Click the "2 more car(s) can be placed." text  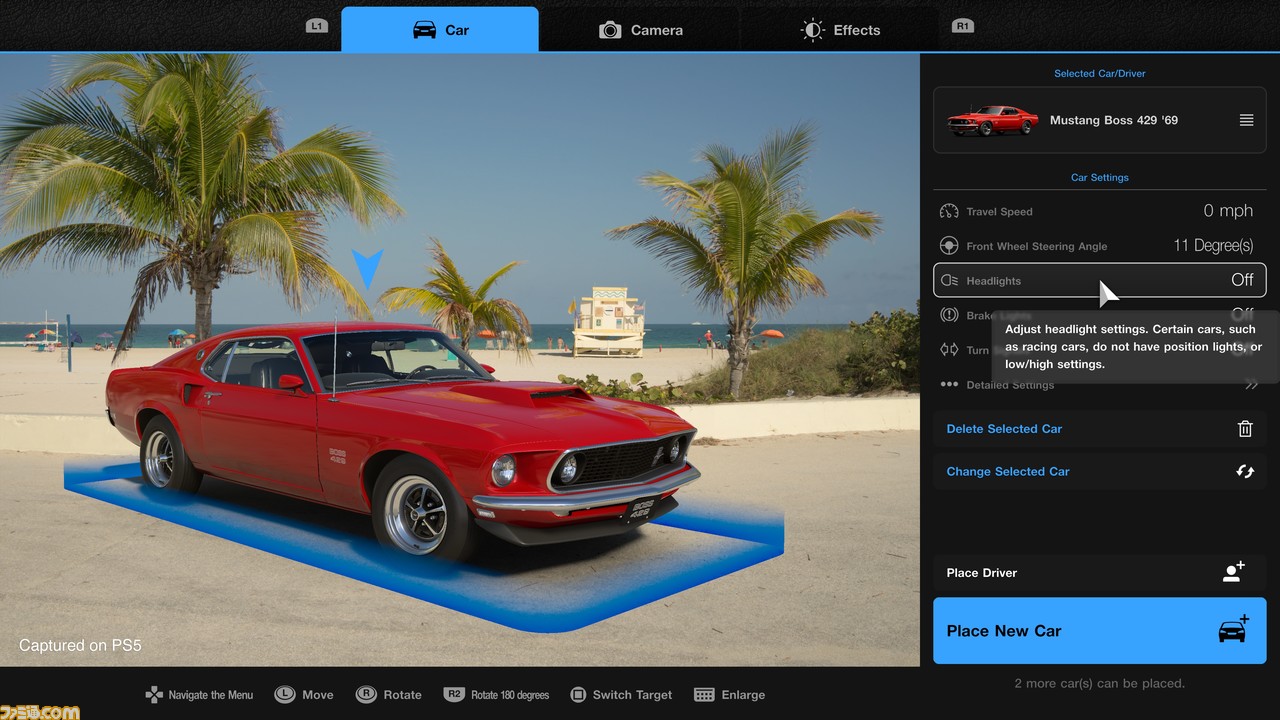pos(1099,684)
